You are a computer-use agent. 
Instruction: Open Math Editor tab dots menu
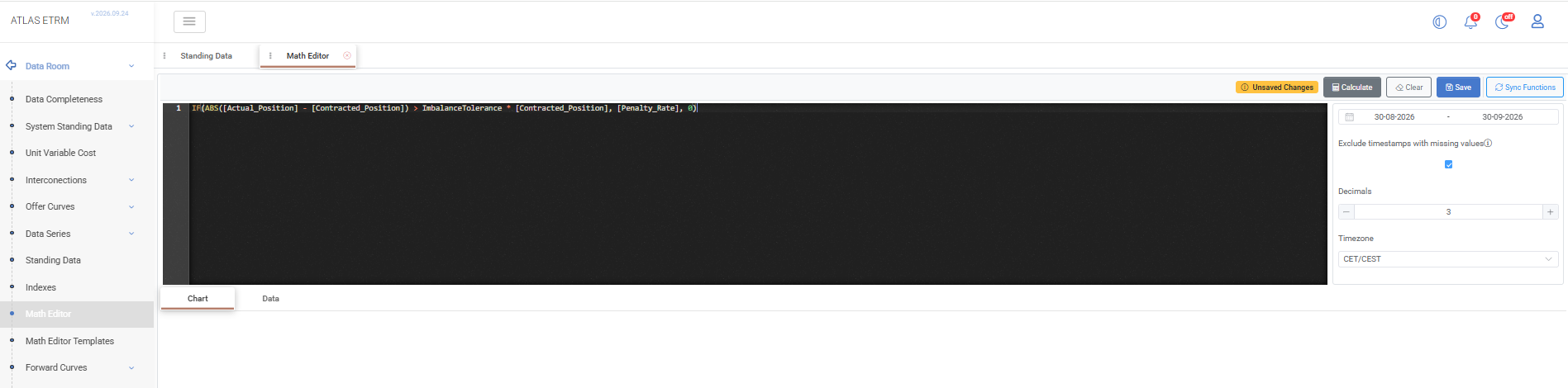pos(270,55)
